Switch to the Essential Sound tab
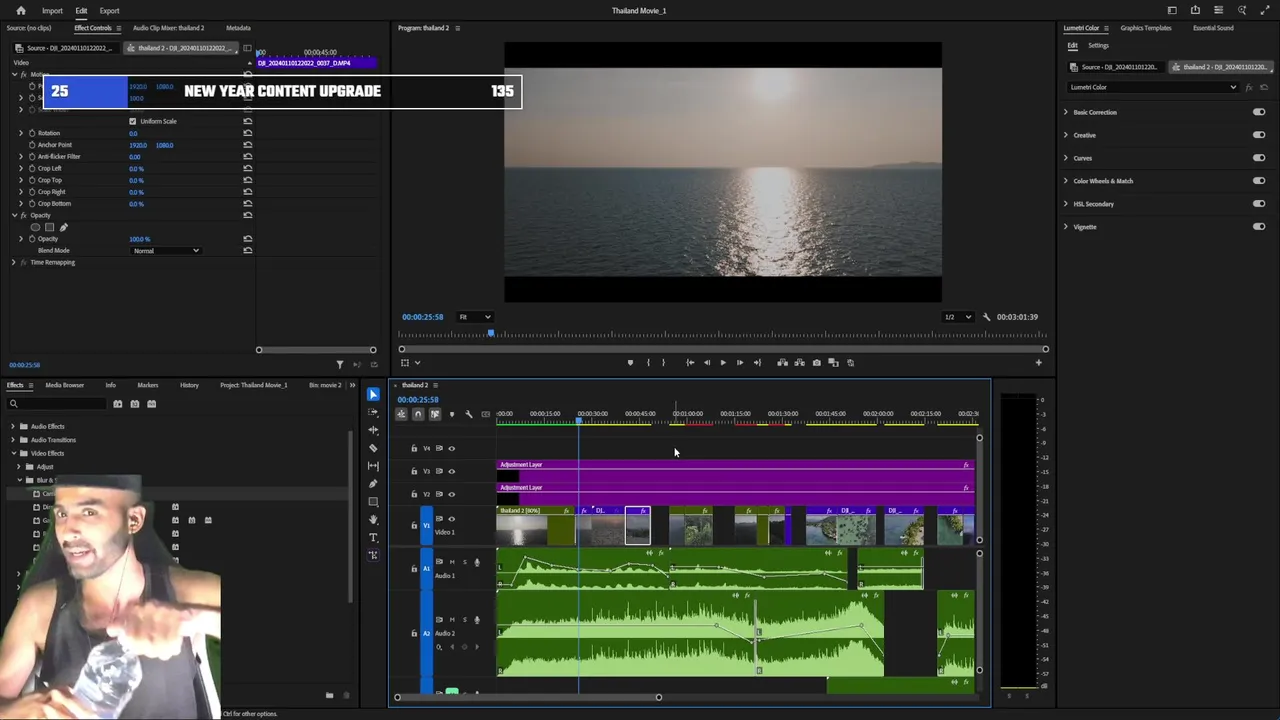This screenshot has width=1280, height=720. (1212, 28)
